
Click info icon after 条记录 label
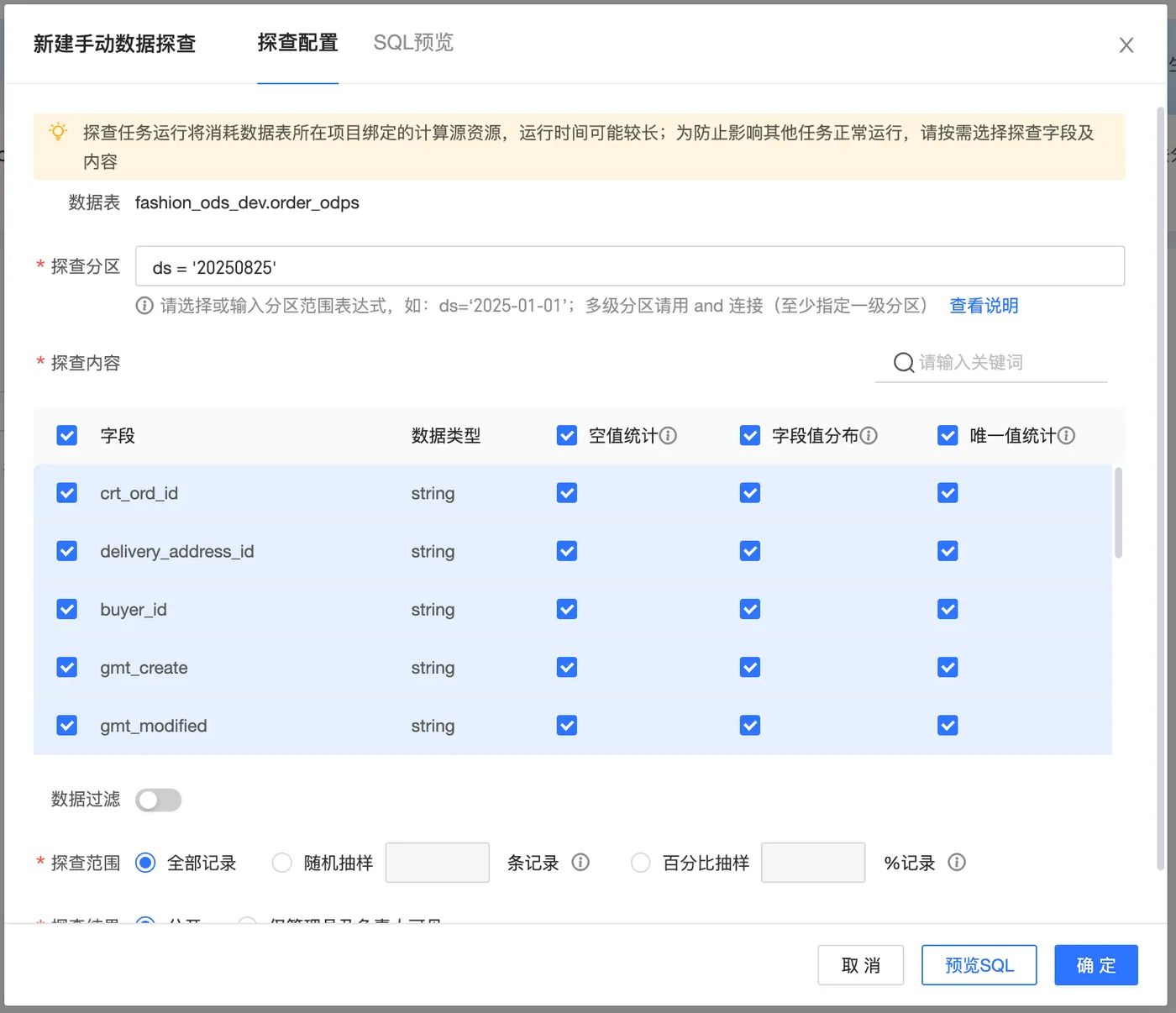(x=580, y=862)
